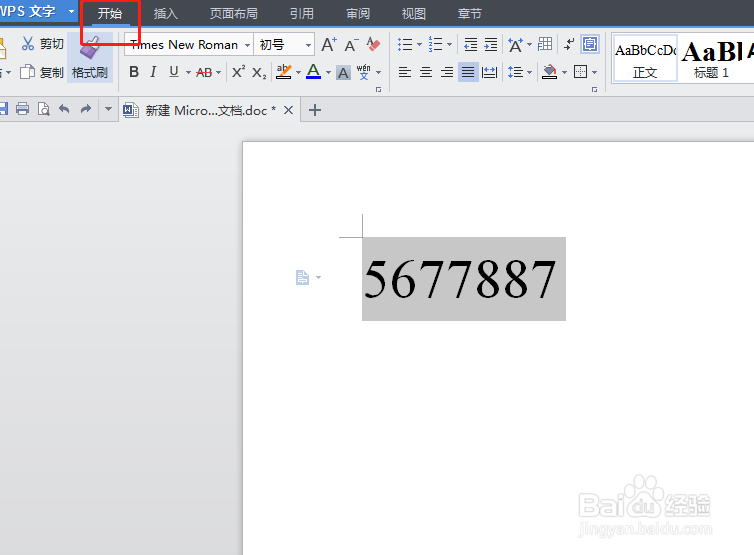Toggle character shading A button
Viewport: 754px width, 555px height.
pos(343,73)
